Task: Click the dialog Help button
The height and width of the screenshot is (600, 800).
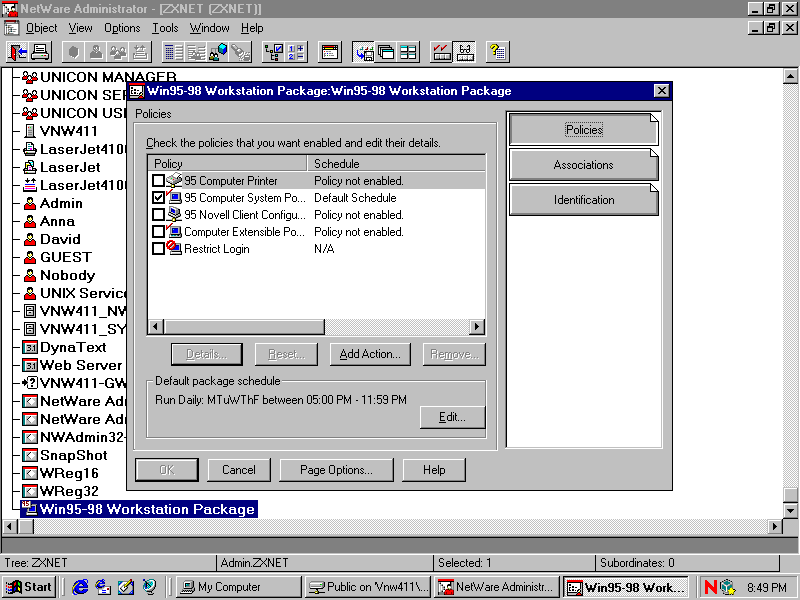Action: 434,470
